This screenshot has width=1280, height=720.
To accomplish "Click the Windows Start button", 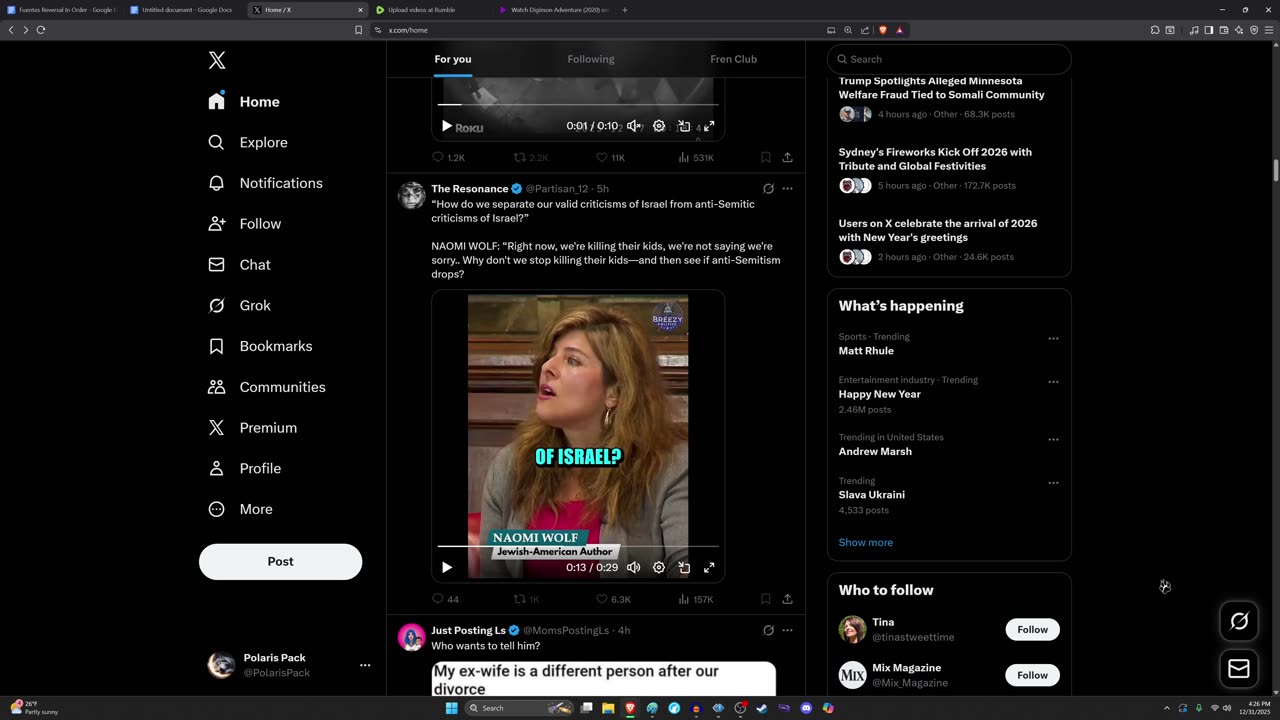I will pyautogui.click(x=451, y=708).
